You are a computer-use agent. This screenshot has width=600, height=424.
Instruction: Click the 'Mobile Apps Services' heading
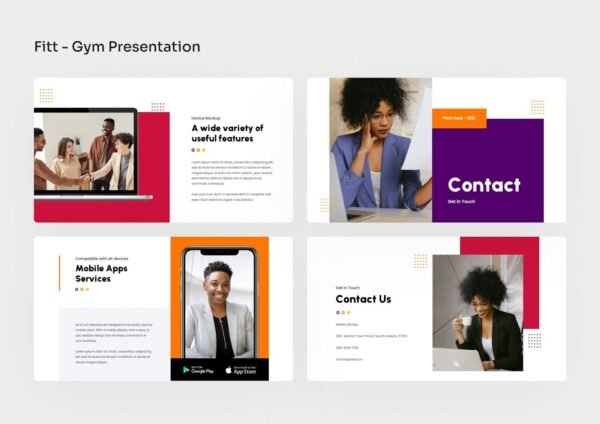(x=107, y=273)
